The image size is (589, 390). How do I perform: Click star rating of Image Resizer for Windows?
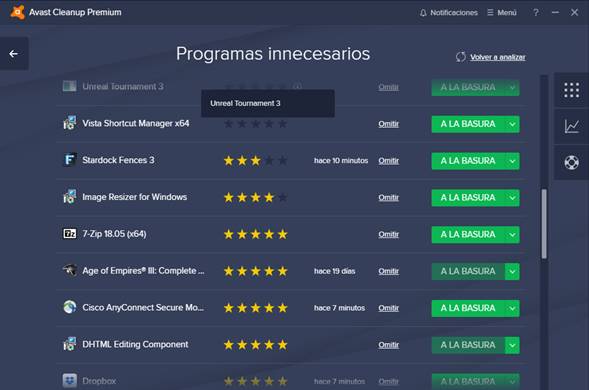[255, 198]
